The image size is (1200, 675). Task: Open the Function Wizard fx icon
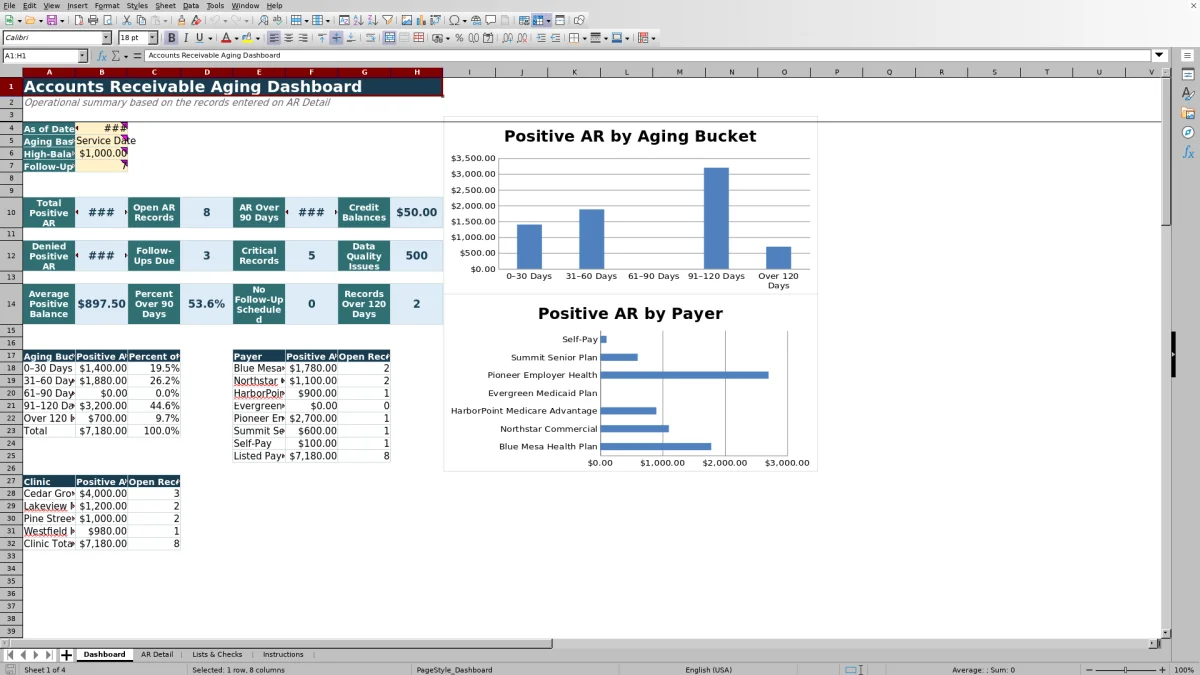point(101,56)
